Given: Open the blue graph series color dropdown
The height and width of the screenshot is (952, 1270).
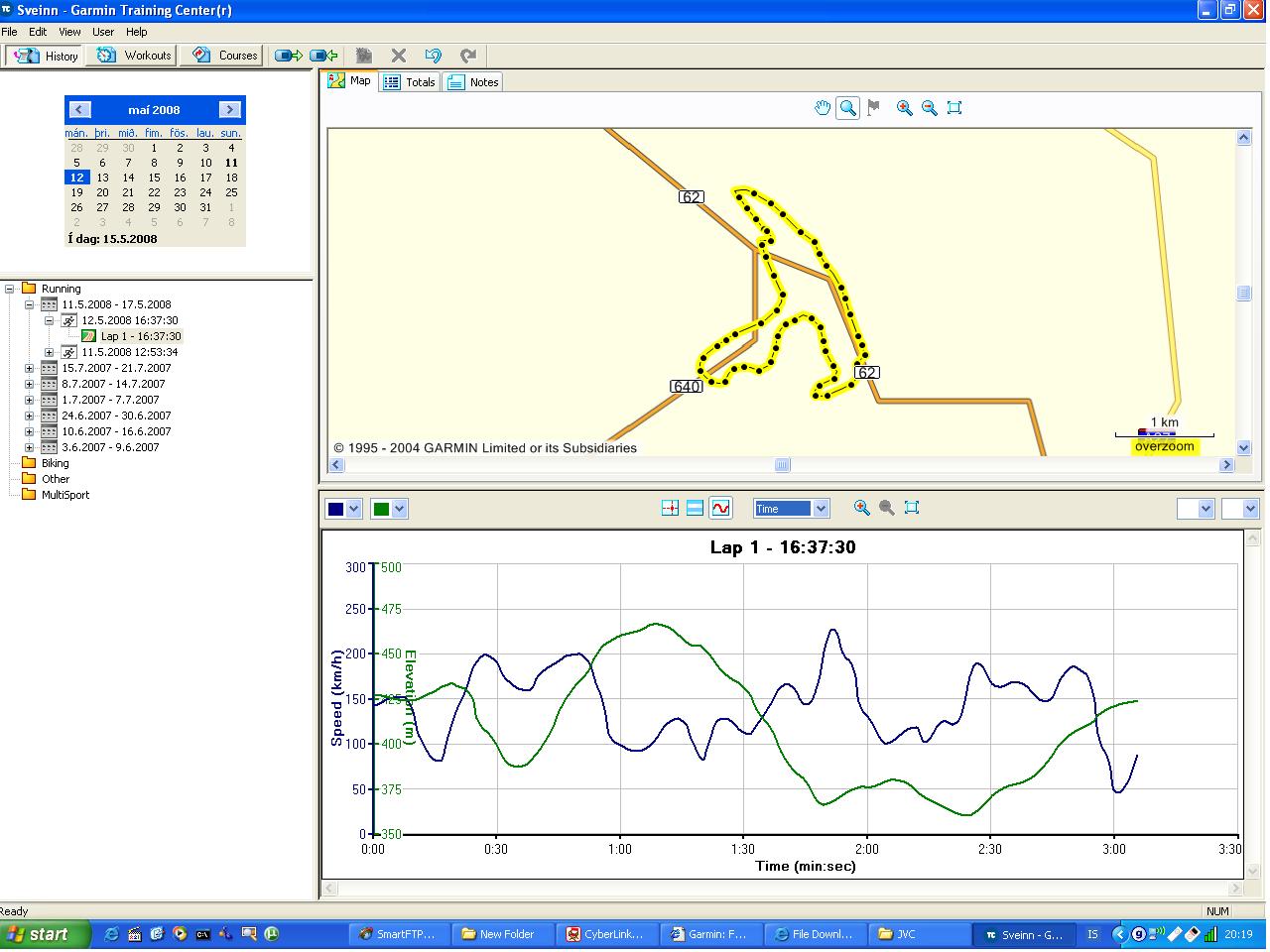Looking at the screenshot, I should coord(354,509).
